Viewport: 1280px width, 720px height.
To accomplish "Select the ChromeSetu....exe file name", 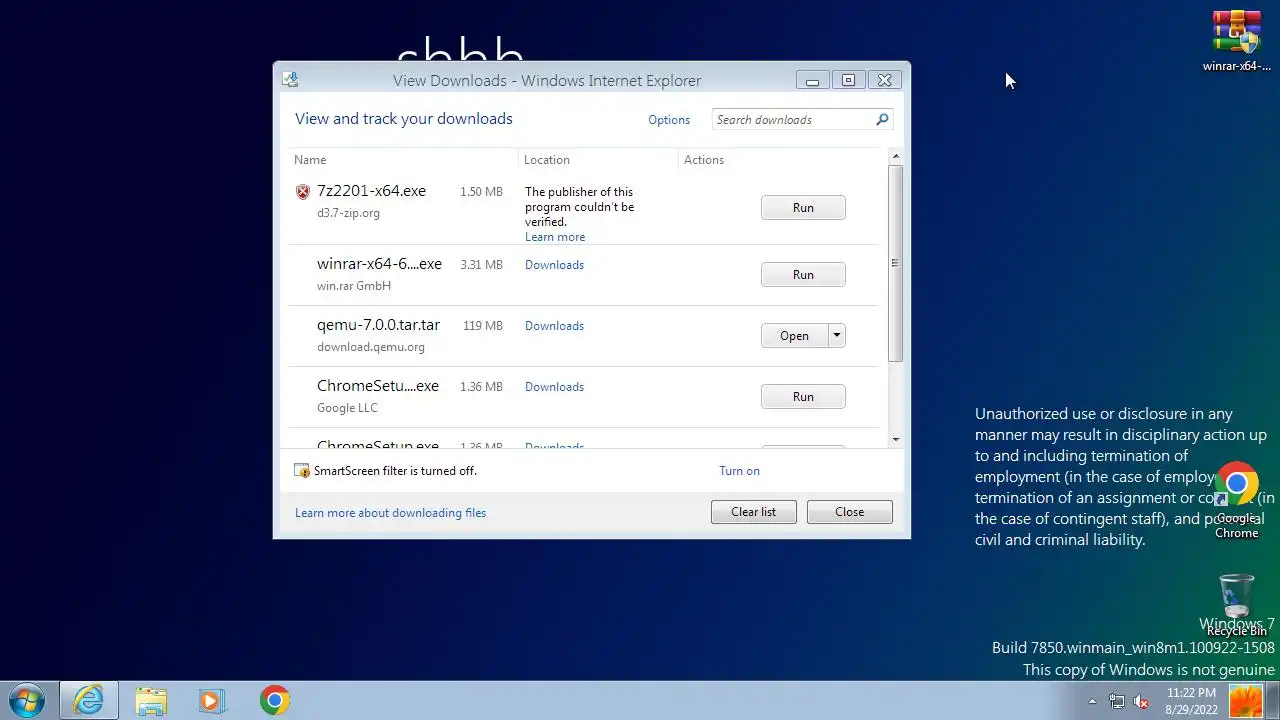I will (x=378, y=386).
